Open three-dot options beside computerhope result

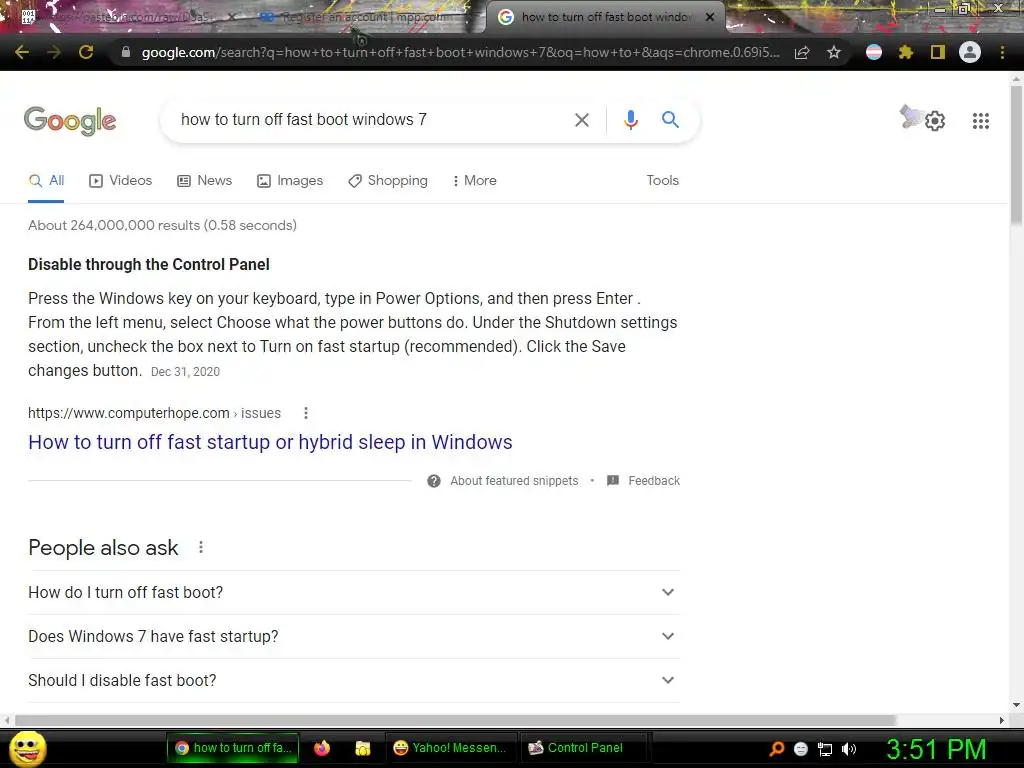(306, 413)
